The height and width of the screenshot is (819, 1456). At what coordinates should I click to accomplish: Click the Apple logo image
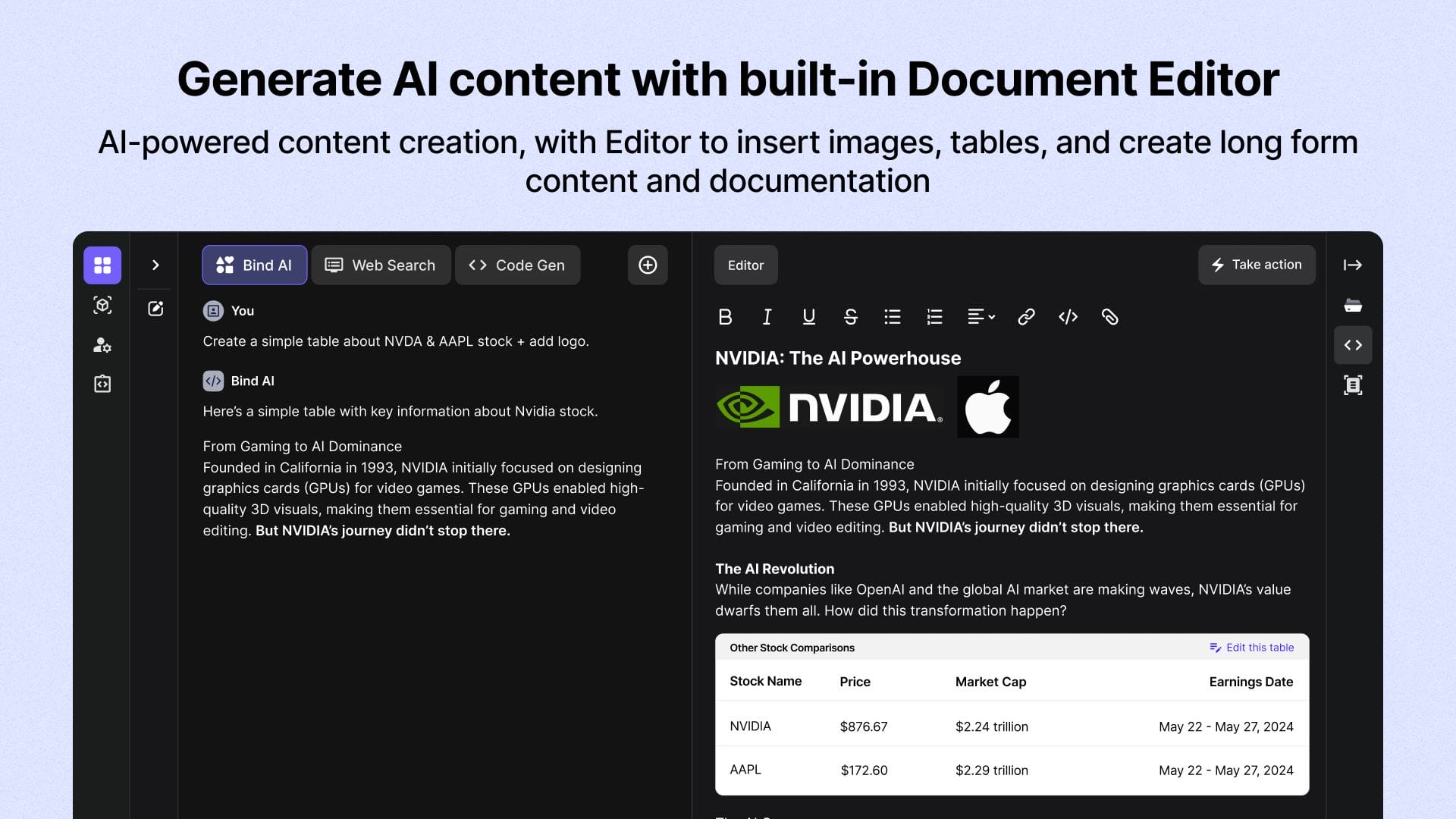pyautogui.click(x=987, y=407)
